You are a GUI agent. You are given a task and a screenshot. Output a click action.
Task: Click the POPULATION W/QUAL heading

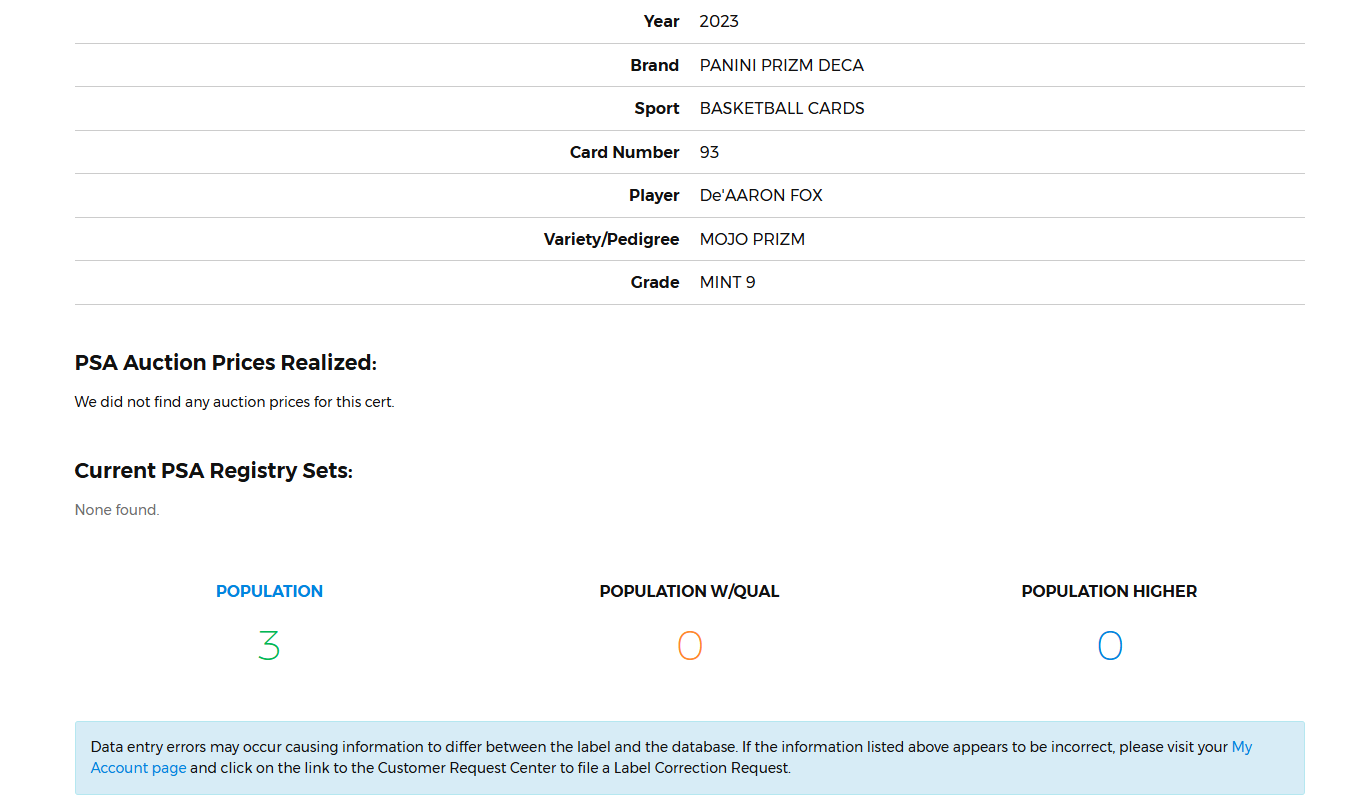[x=689, y=591]
